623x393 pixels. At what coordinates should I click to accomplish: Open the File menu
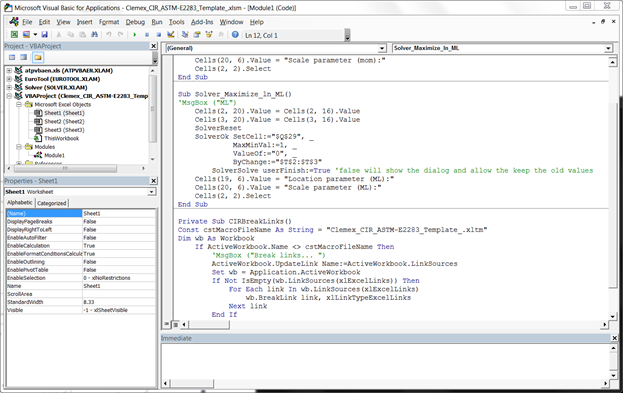pyautogui.click(x=27, y=22)
